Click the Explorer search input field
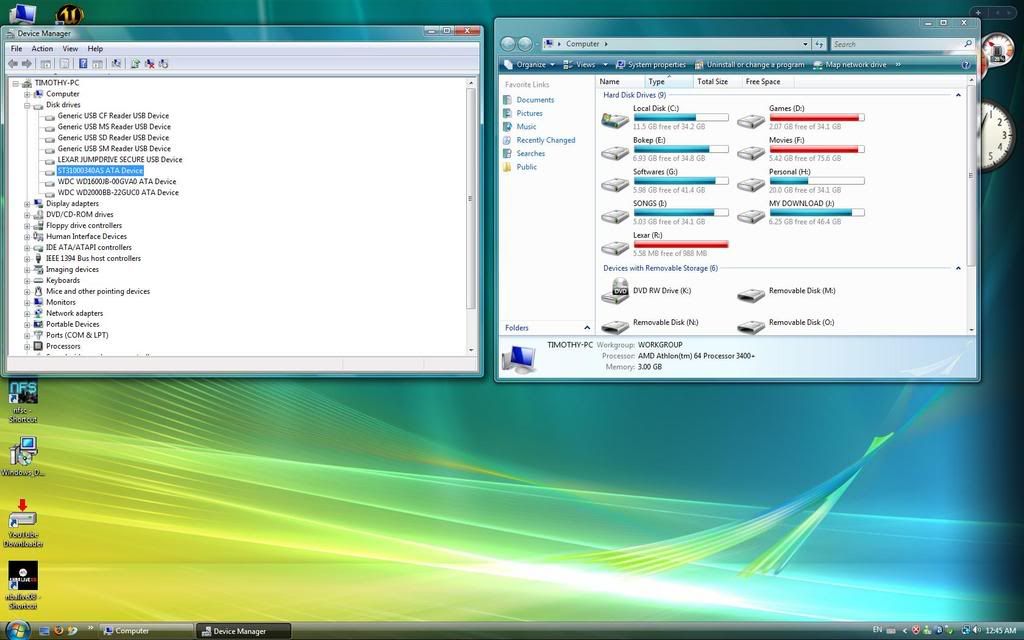 click(x=896, y=44)
